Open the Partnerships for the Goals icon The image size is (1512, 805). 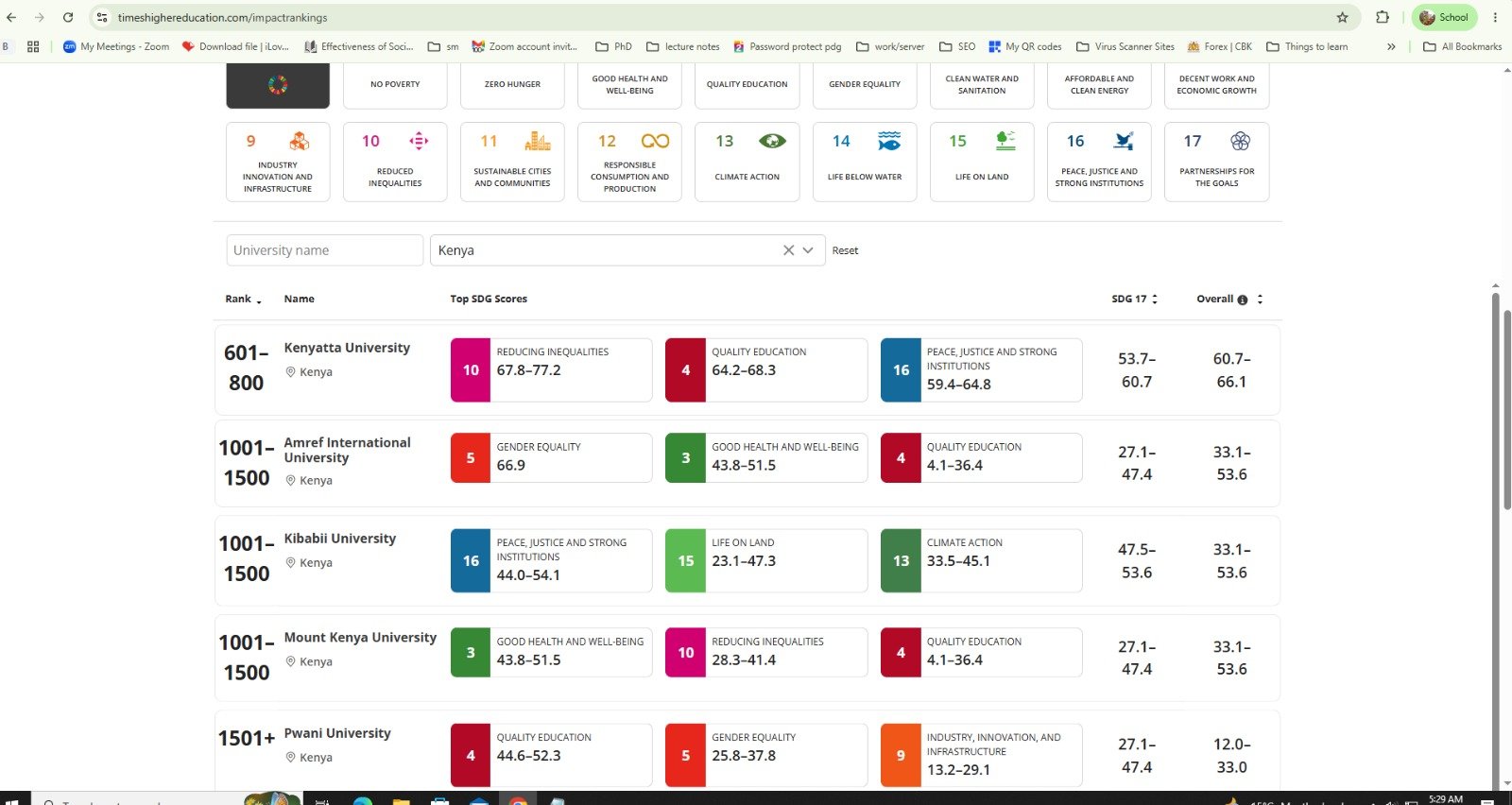[x=1240, y=141]
